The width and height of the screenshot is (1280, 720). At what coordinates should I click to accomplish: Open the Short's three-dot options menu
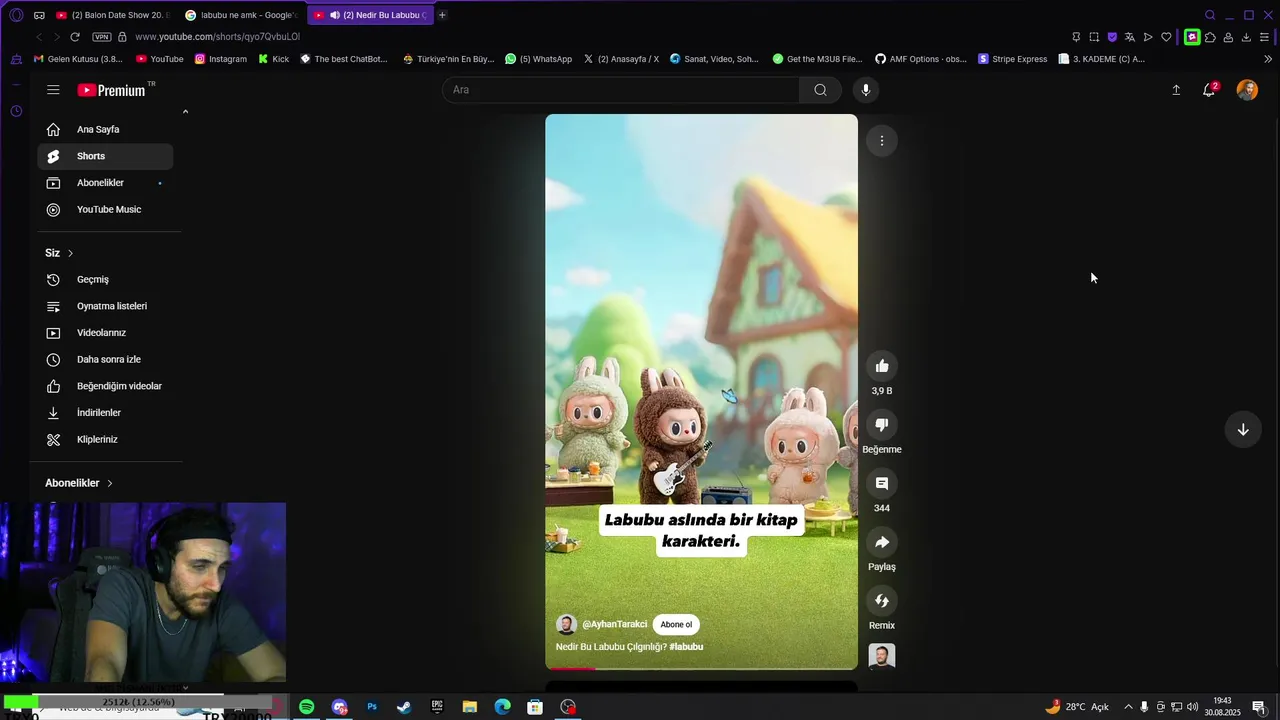pyautogui.click(x=882, y=141)
